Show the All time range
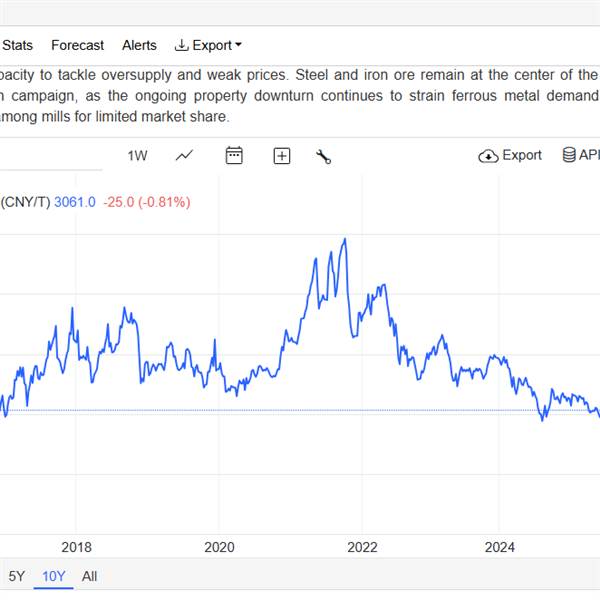Screen dimensions: 600x600 90,576
